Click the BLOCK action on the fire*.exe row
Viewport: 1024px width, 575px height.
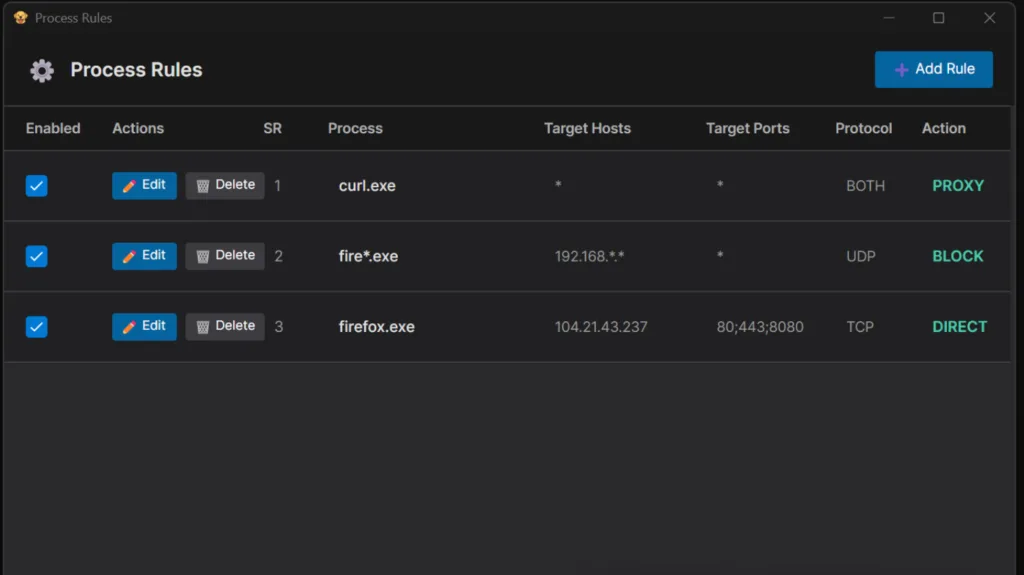(957, 256)
